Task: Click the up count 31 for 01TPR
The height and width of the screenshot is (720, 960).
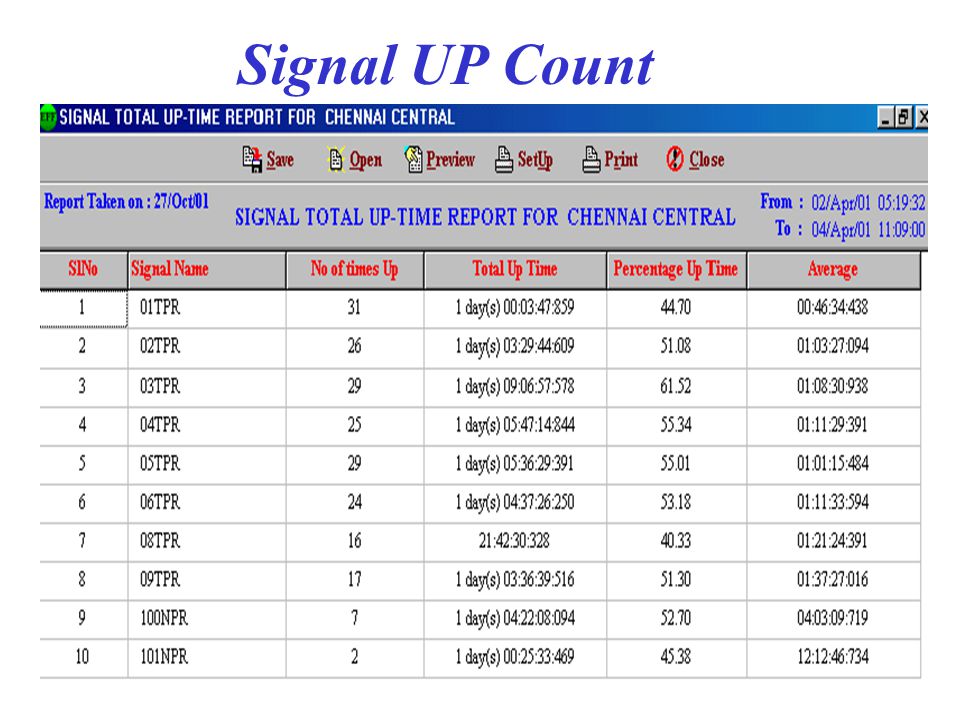Action: coord(354,307)
